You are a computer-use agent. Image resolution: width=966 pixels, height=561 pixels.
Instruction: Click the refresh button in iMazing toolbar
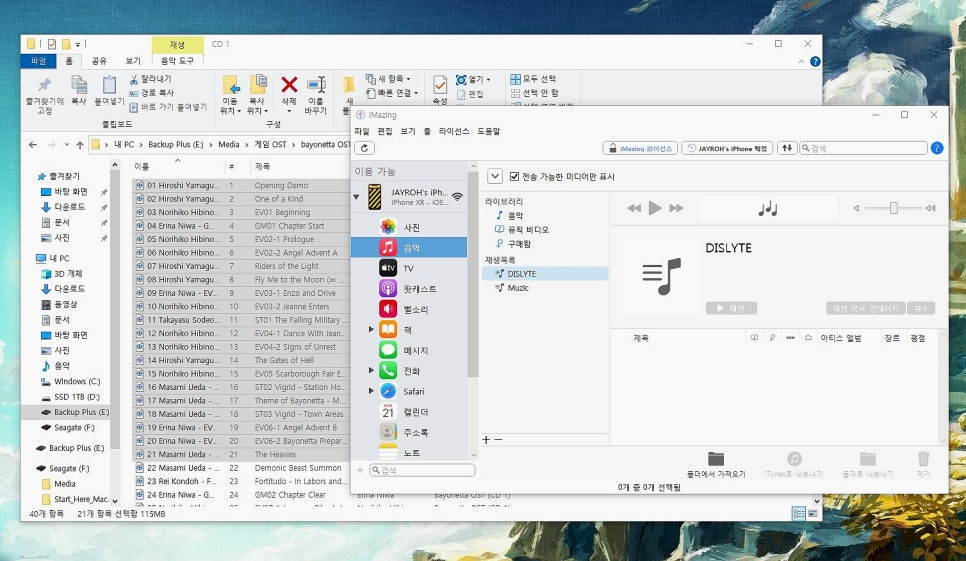pyautogui.click(x=364, y=148)
